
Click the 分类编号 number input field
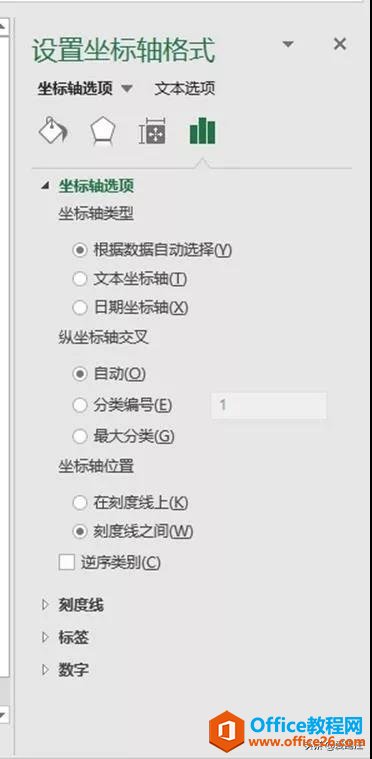(x=269, y=405)
